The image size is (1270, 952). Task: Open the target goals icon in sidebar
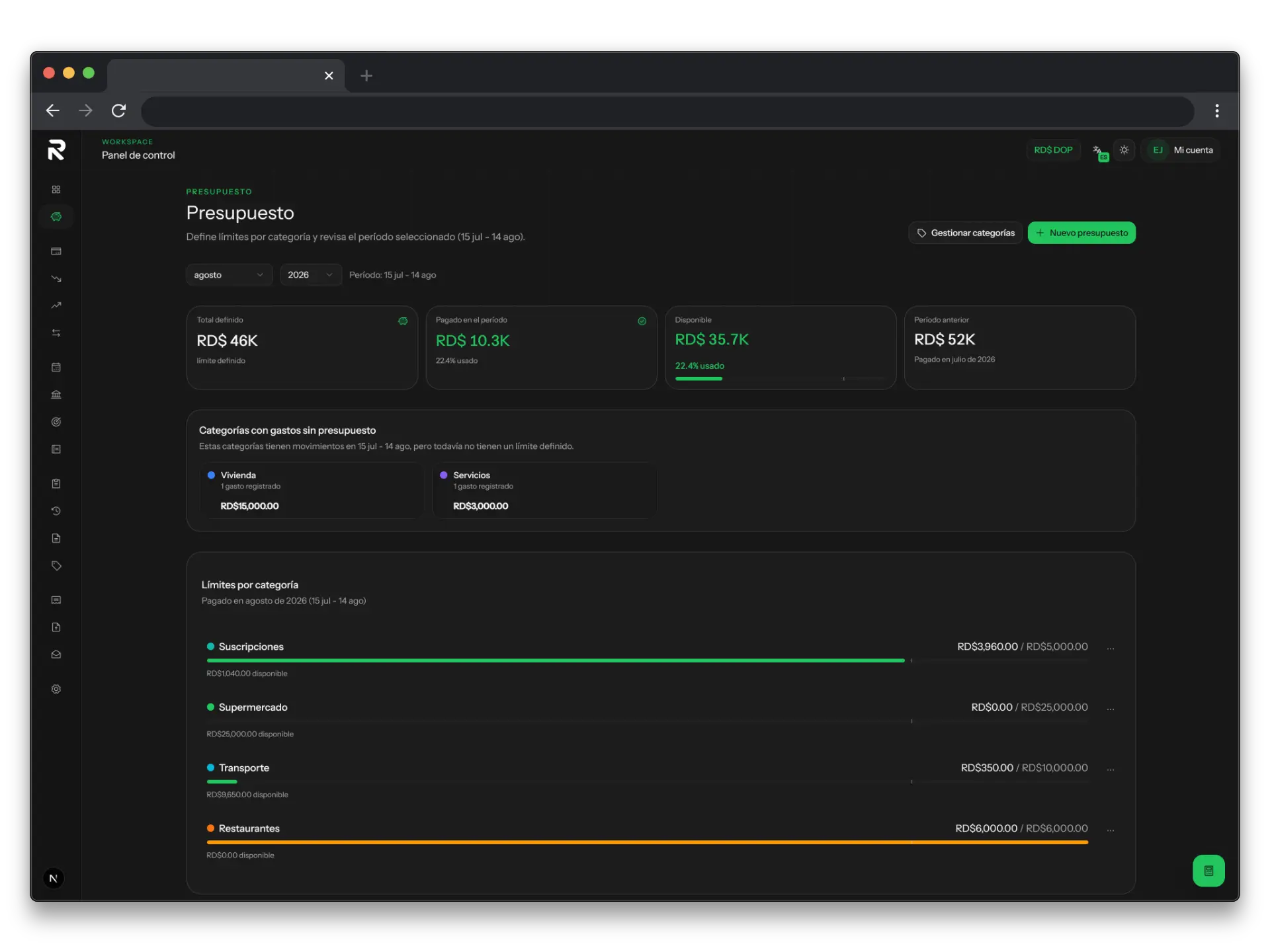56,422
